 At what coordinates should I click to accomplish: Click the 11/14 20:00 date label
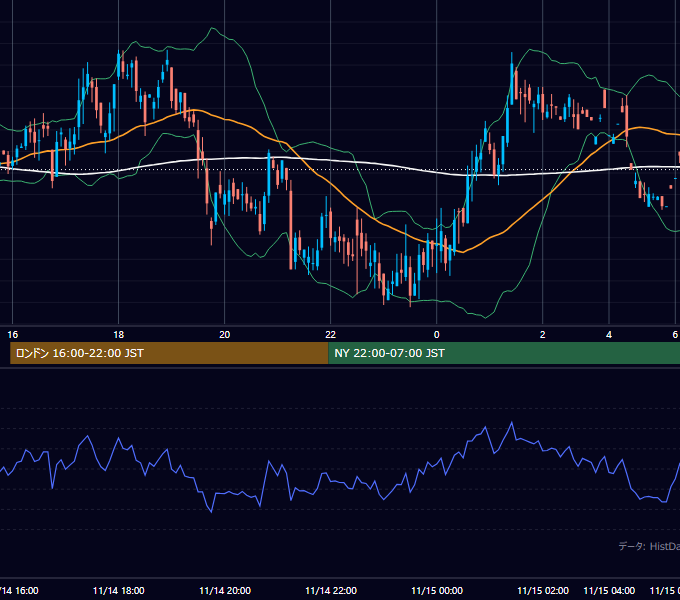tap(225, 591)
